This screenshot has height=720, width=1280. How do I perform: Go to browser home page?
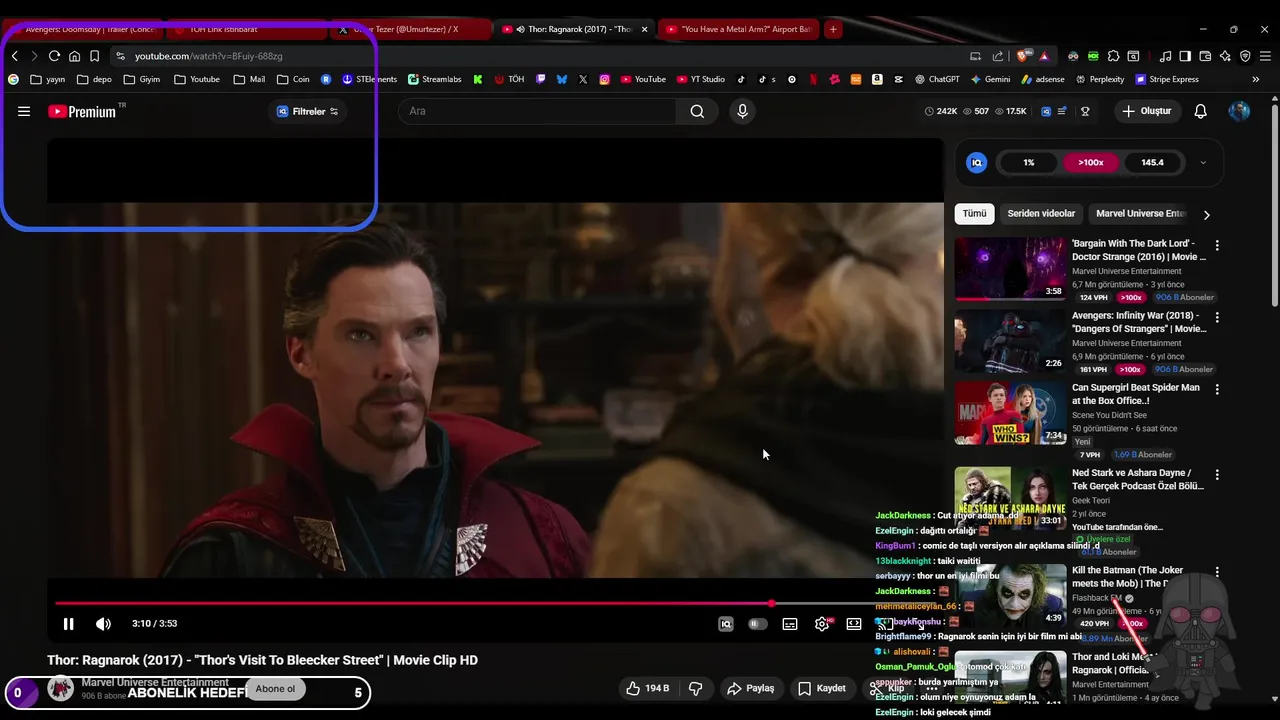pos(74,56)
